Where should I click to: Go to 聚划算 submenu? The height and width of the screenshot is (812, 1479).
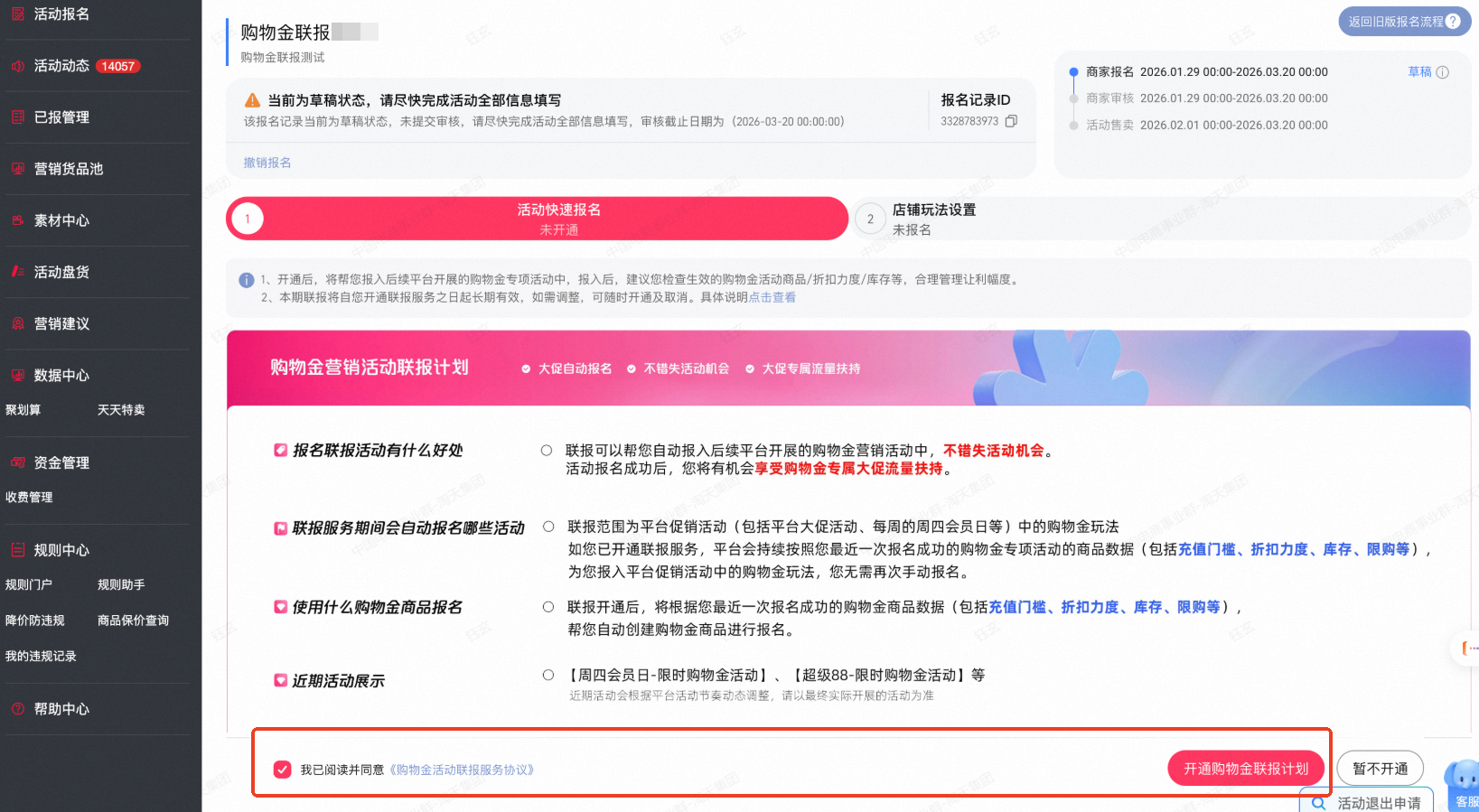pos(23,409)
